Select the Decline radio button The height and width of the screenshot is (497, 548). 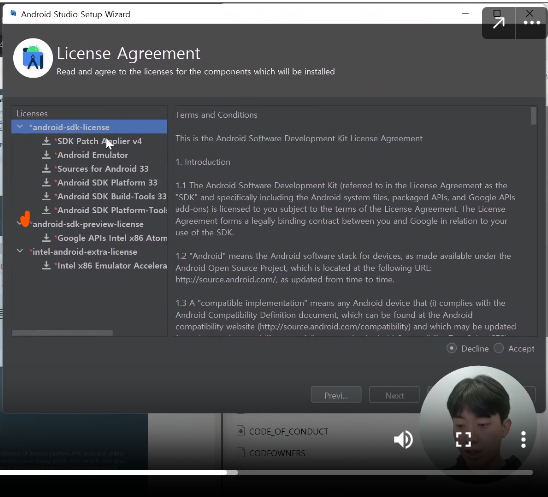click(452, 348)
